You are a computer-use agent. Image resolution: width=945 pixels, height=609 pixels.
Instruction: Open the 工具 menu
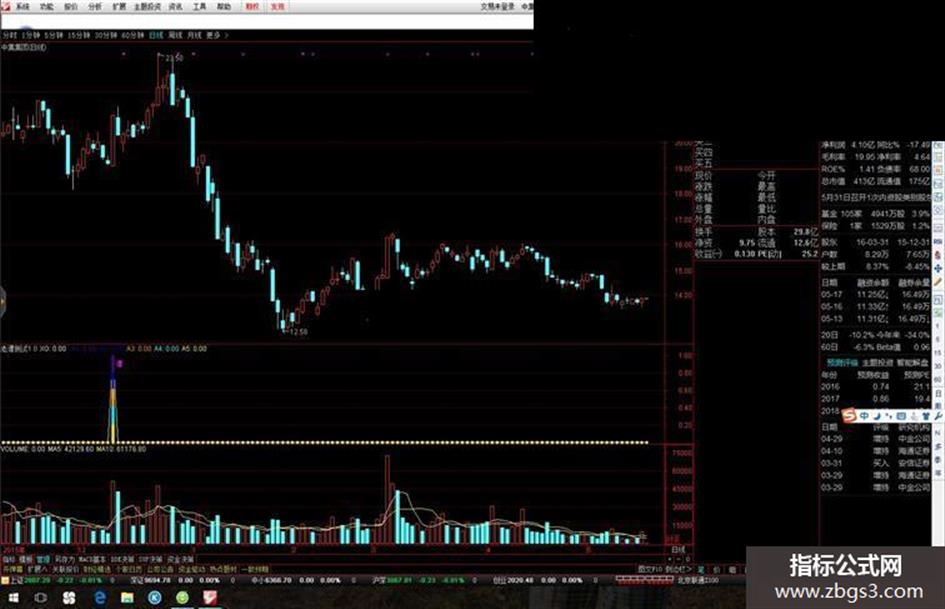point(199,7)
